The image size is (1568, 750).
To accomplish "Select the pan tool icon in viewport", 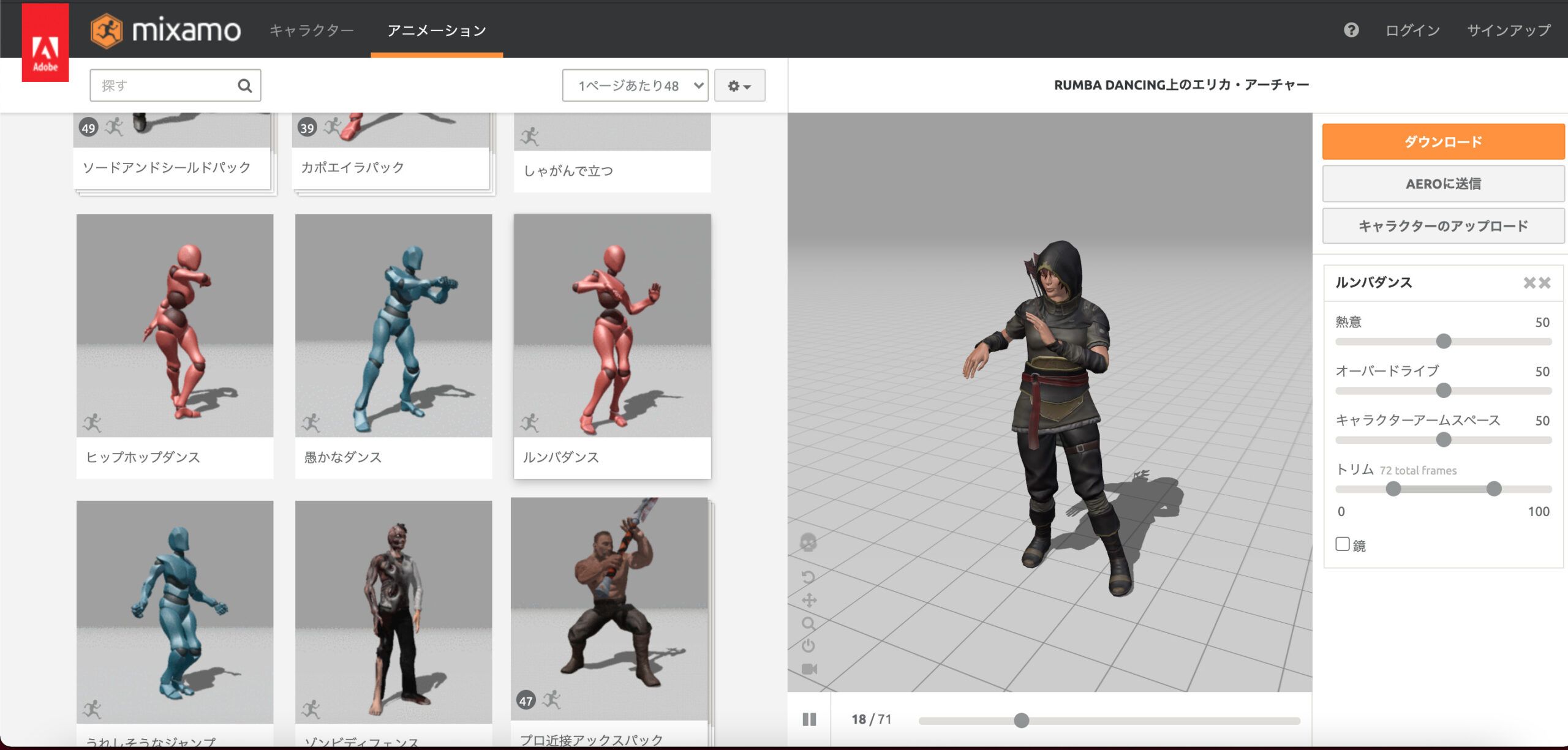I will point(809,600).
